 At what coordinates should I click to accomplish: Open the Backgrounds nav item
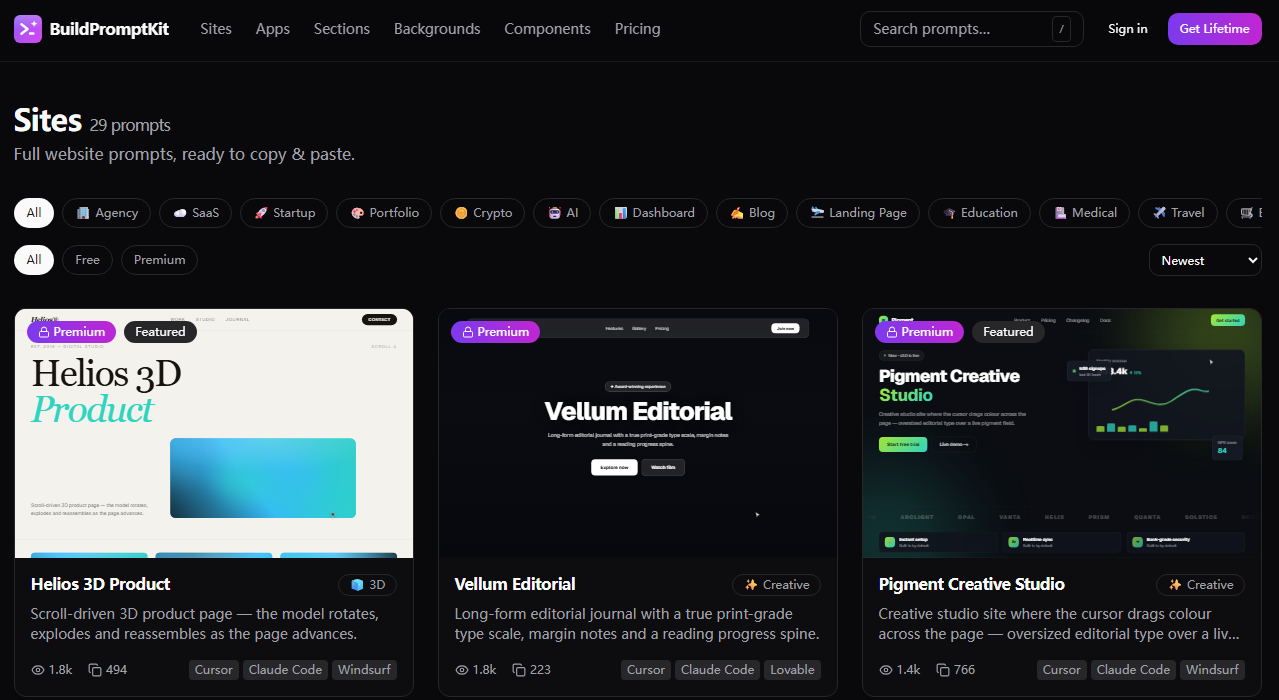(x=437, y=29)
